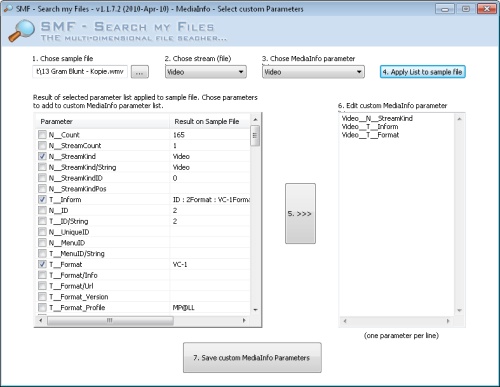Open the Chose MediaInfo parameter dropdown
Screen dimensions: 500x387
click(x=313, y=72)
